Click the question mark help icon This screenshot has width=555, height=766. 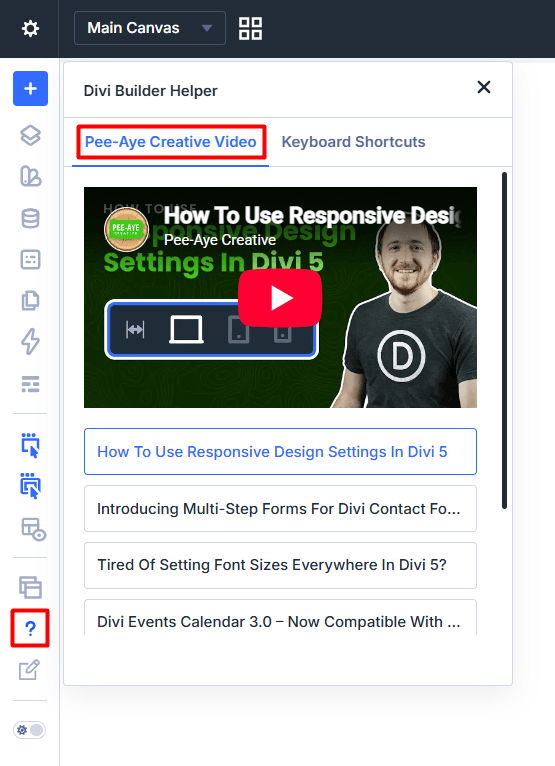coord(30,628)
